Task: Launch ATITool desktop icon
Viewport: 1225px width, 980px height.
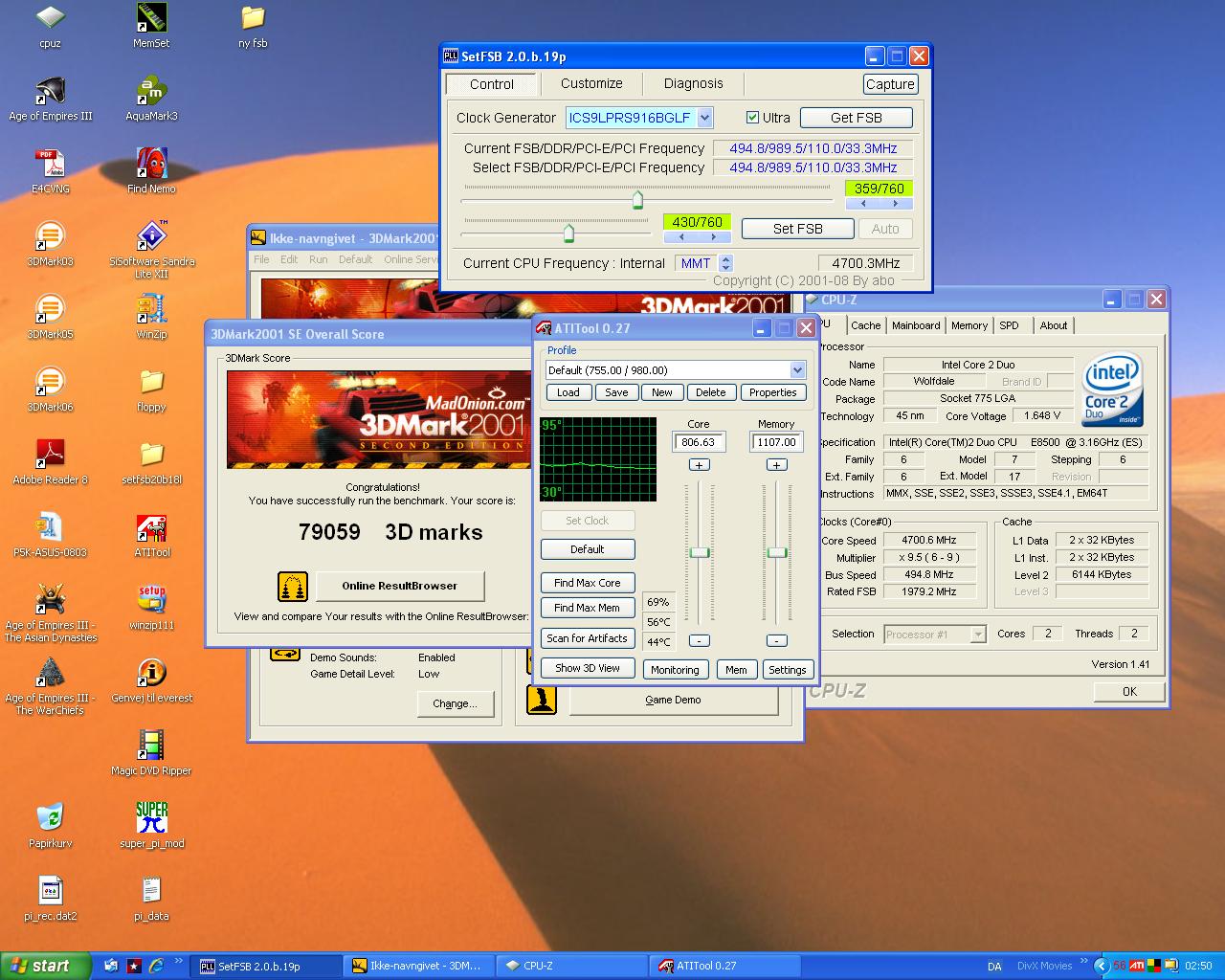Action: point(151,535)
